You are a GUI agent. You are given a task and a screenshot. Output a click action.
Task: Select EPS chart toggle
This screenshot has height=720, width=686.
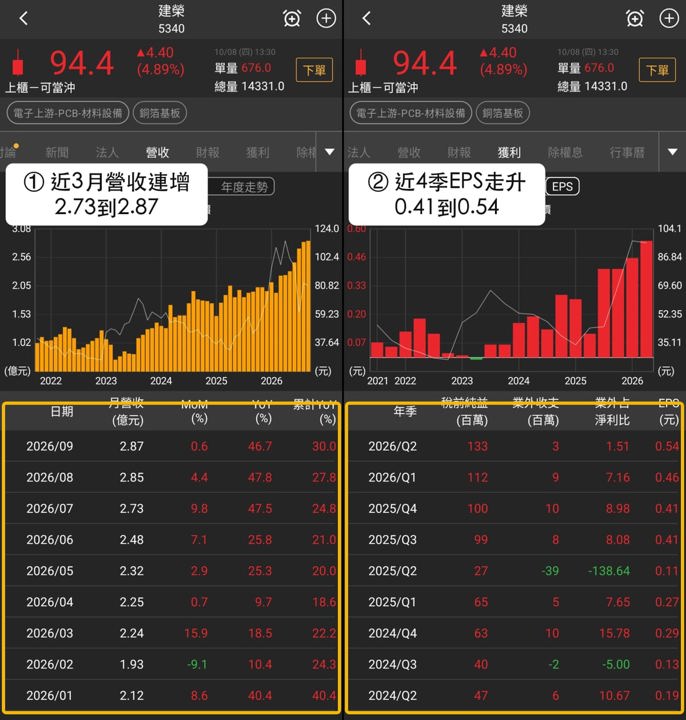562,187
